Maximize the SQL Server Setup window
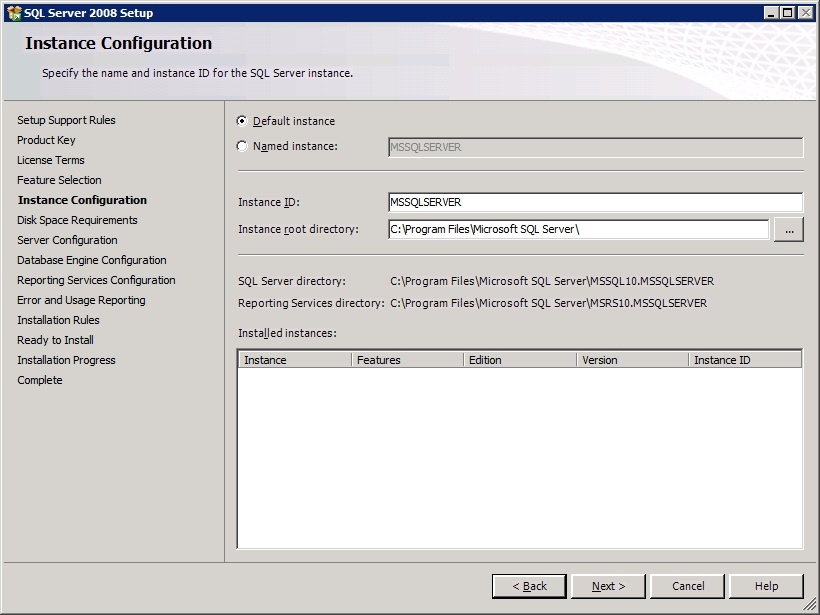Image resolution: width=820 pixels, height=615 pixels. coord(788,13)
